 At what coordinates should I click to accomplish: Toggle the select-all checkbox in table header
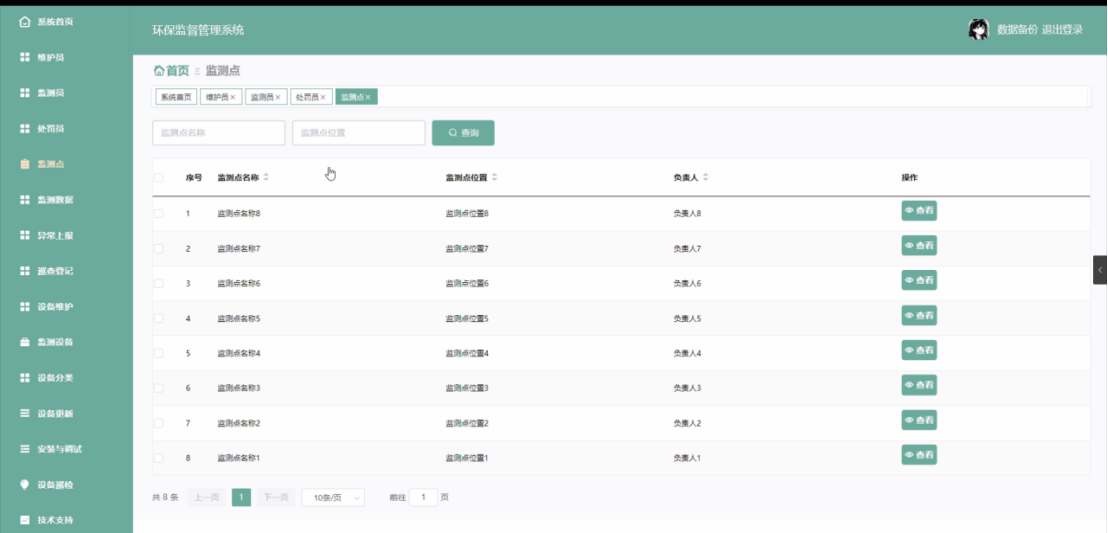158,178
